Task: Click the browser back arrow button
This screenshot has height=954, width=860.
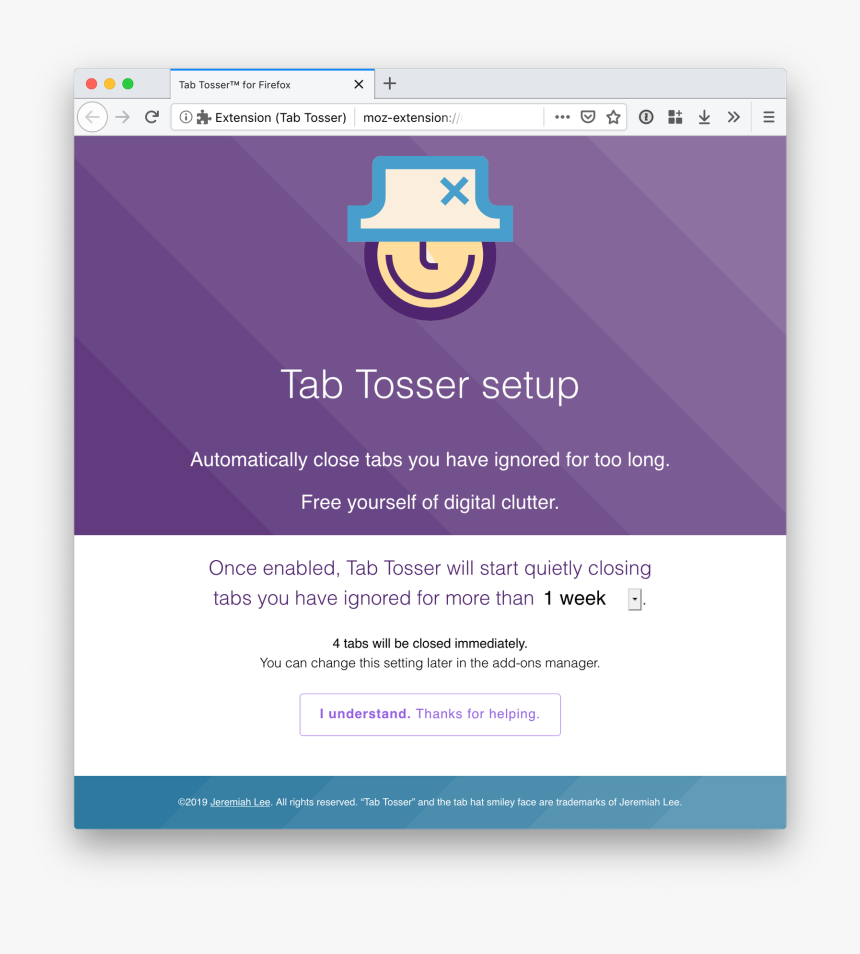Action: (92, 117)
